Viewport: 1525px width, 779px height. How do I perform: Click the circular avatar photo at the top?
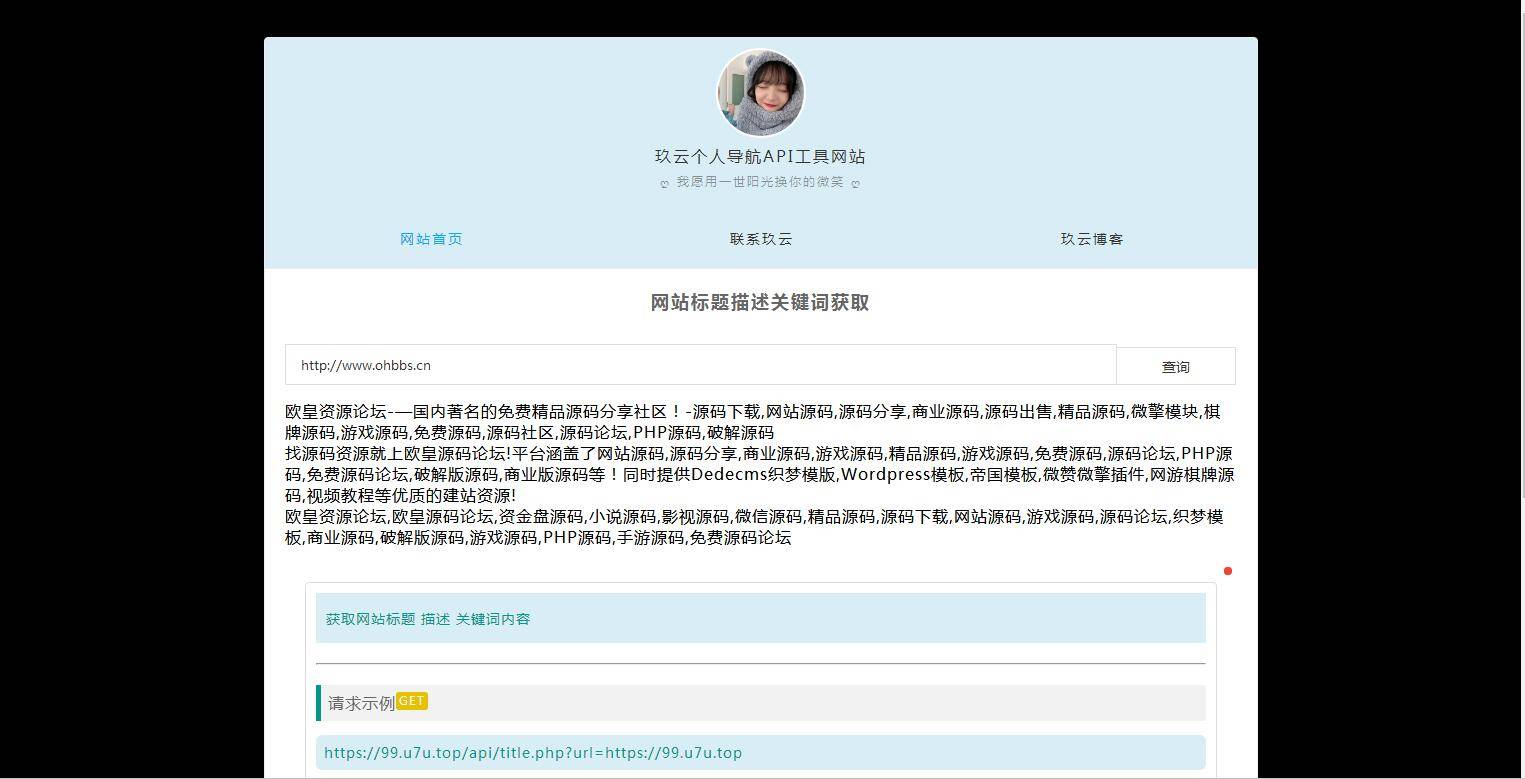pos(760,91)
